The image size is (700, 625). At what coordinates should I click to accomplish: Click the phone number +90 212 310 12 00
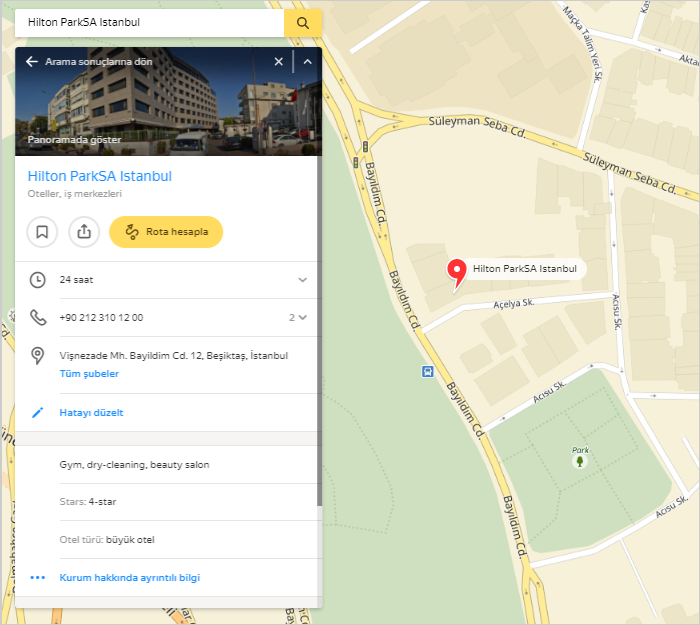(101, 318)
